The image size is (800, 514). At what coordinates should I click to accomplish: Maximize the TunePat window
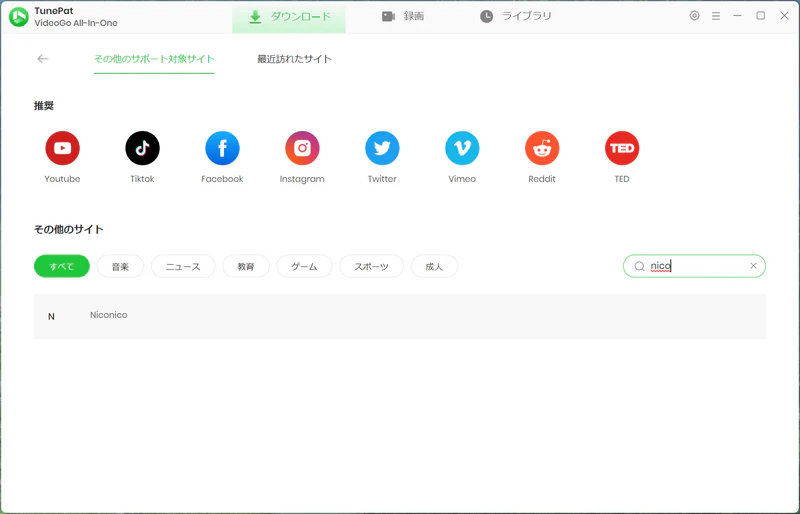pyautogui.click(x=761, y=16)
